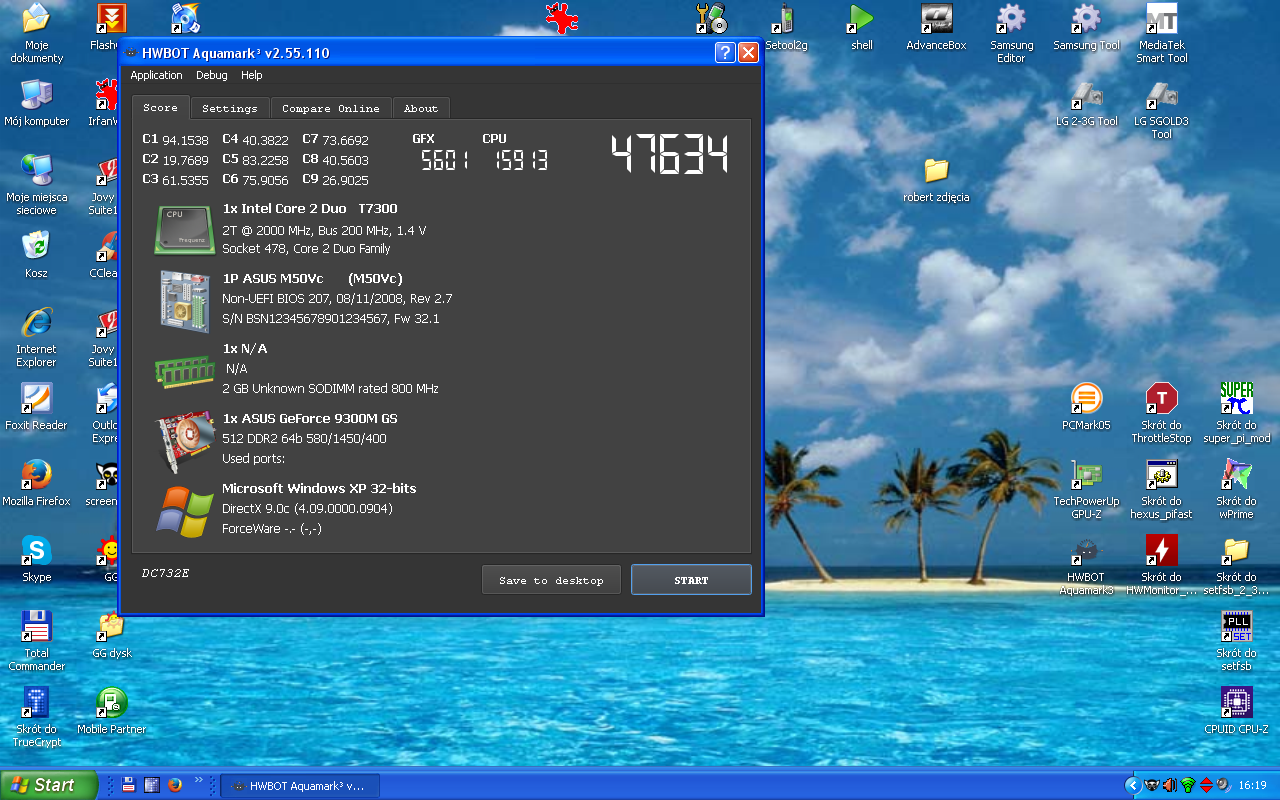
Task: Open the Help menu in Aquamark
Action: (x=252, y=75)
